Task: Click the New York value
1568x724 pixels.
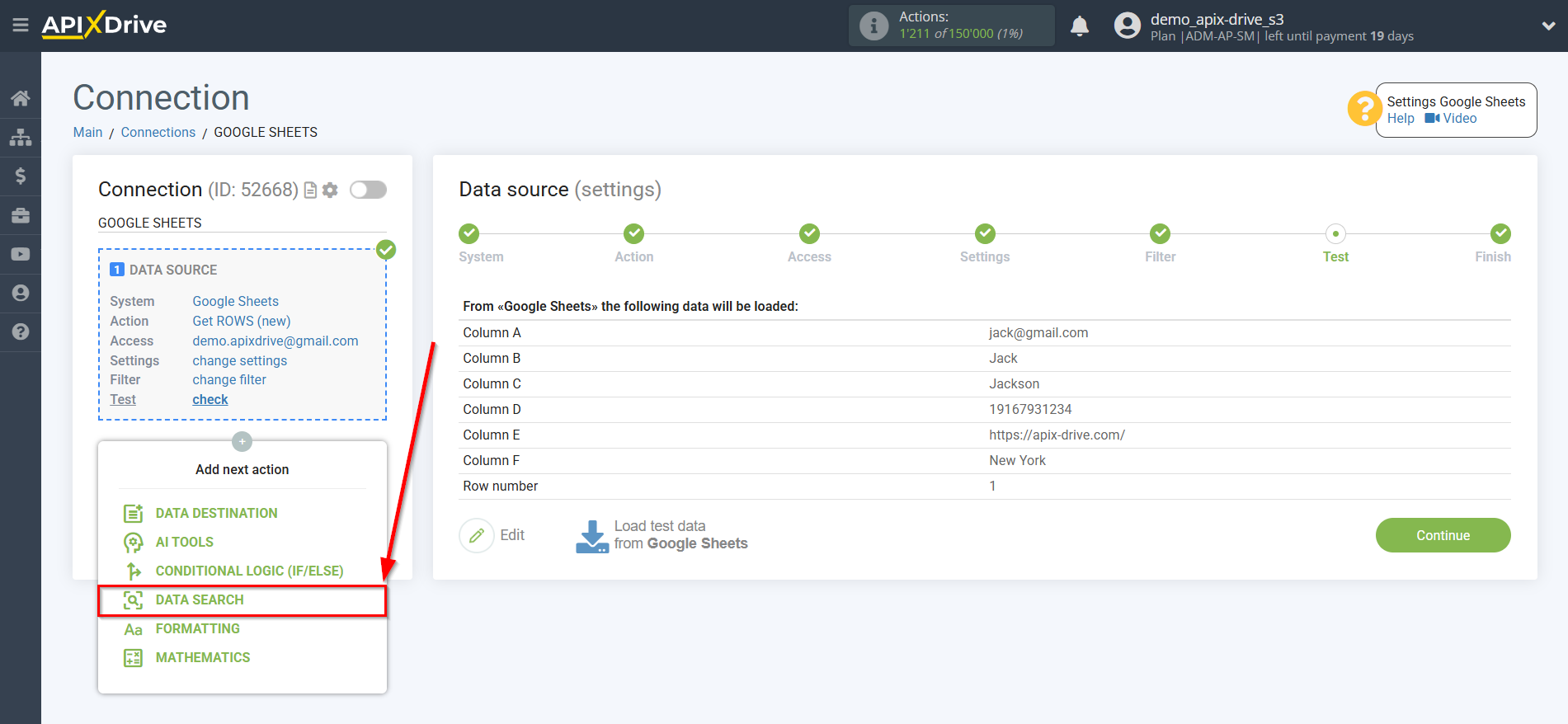Action: click(1017, 460)
